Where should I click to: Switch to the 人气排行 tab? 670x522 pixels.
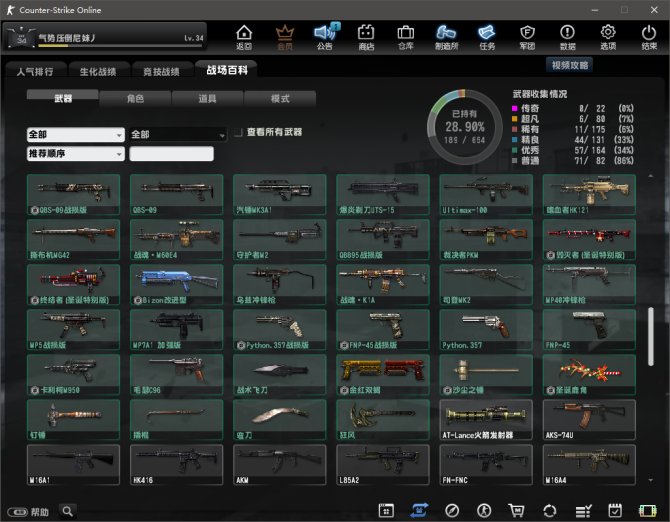point(35,71)
